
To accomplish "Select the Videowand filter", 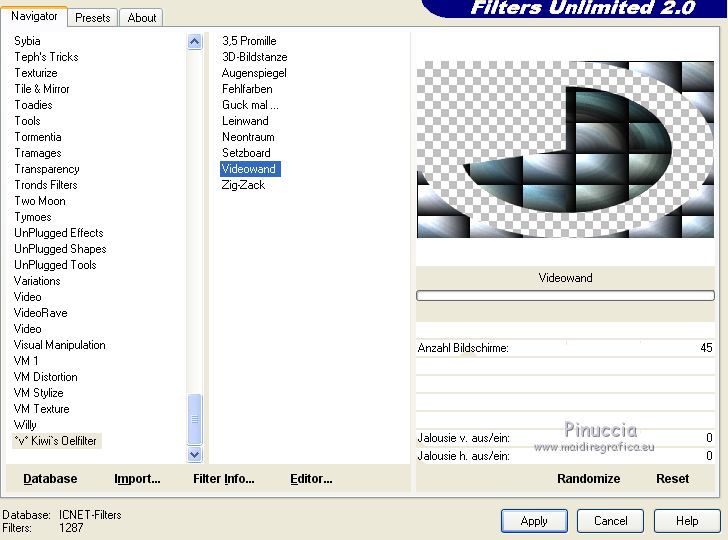I will [250, 169].
